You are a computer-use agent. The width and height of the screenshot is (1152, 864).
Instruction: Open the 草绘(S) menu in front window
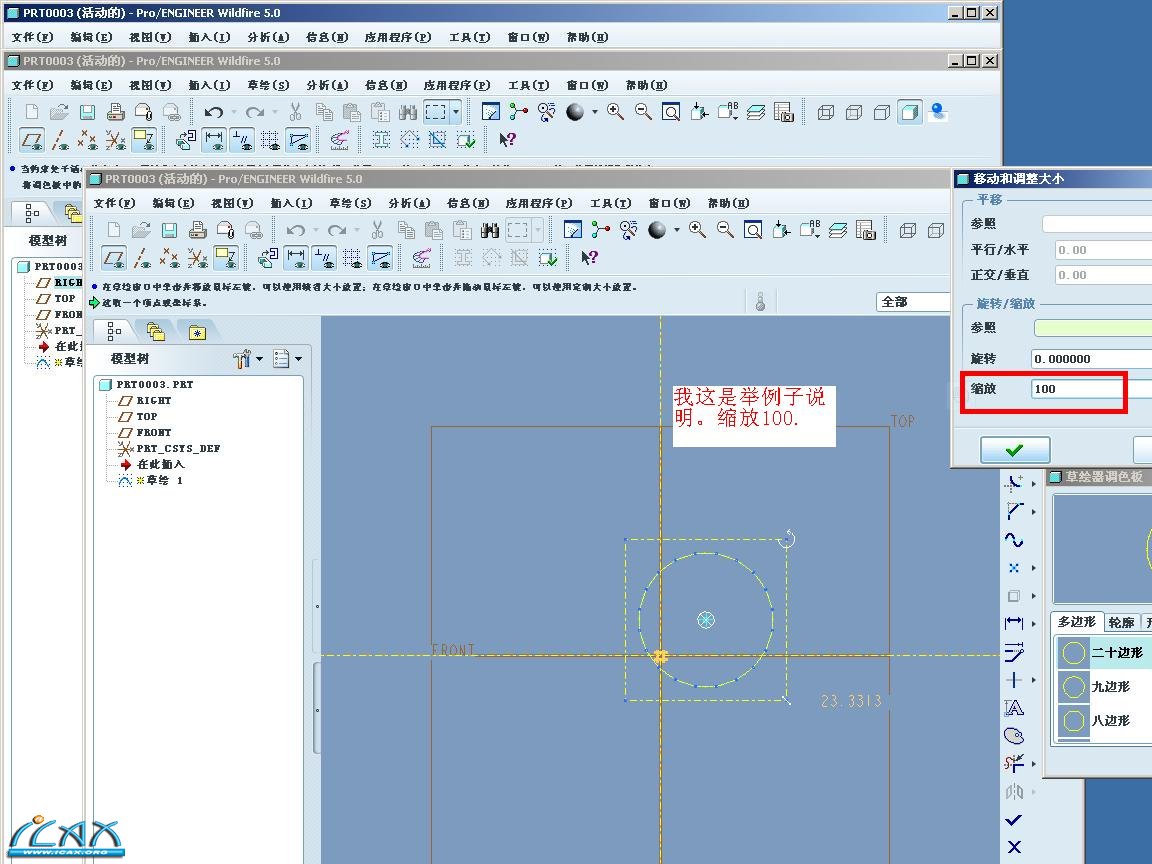tap(350, 203)
